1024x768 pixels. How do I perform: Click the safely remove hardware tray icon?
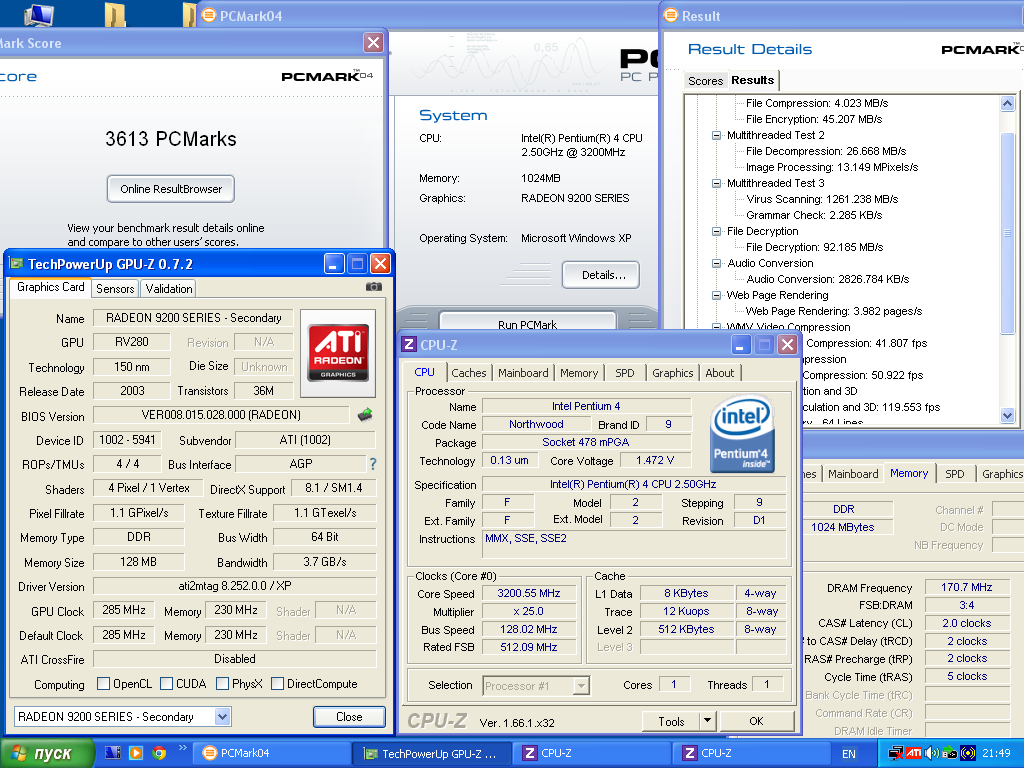949,753
